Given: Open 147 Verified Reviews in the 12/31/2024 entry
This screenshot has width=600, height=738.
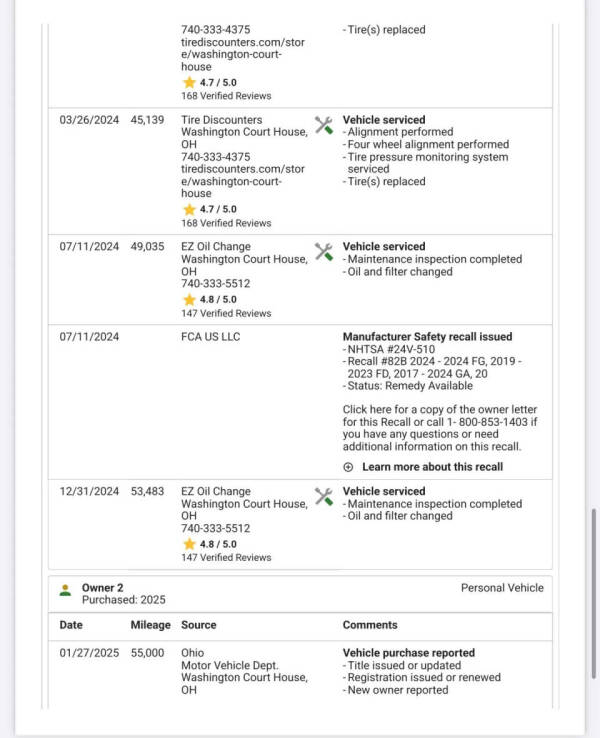Looking at the screenshot, I should point(226,557).
